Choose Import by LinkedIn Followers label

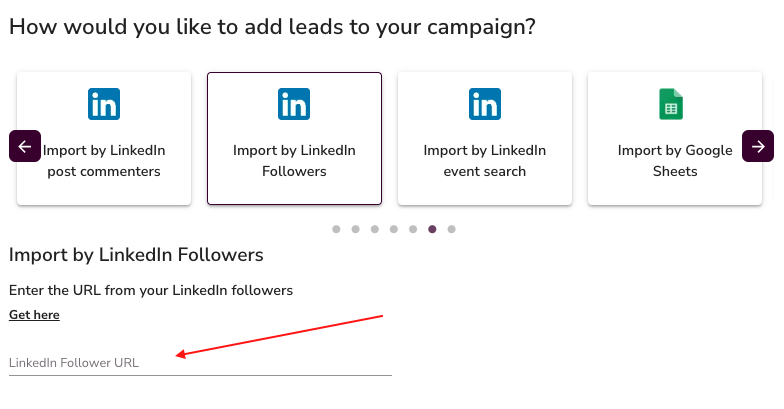click(x=294, y=161)
